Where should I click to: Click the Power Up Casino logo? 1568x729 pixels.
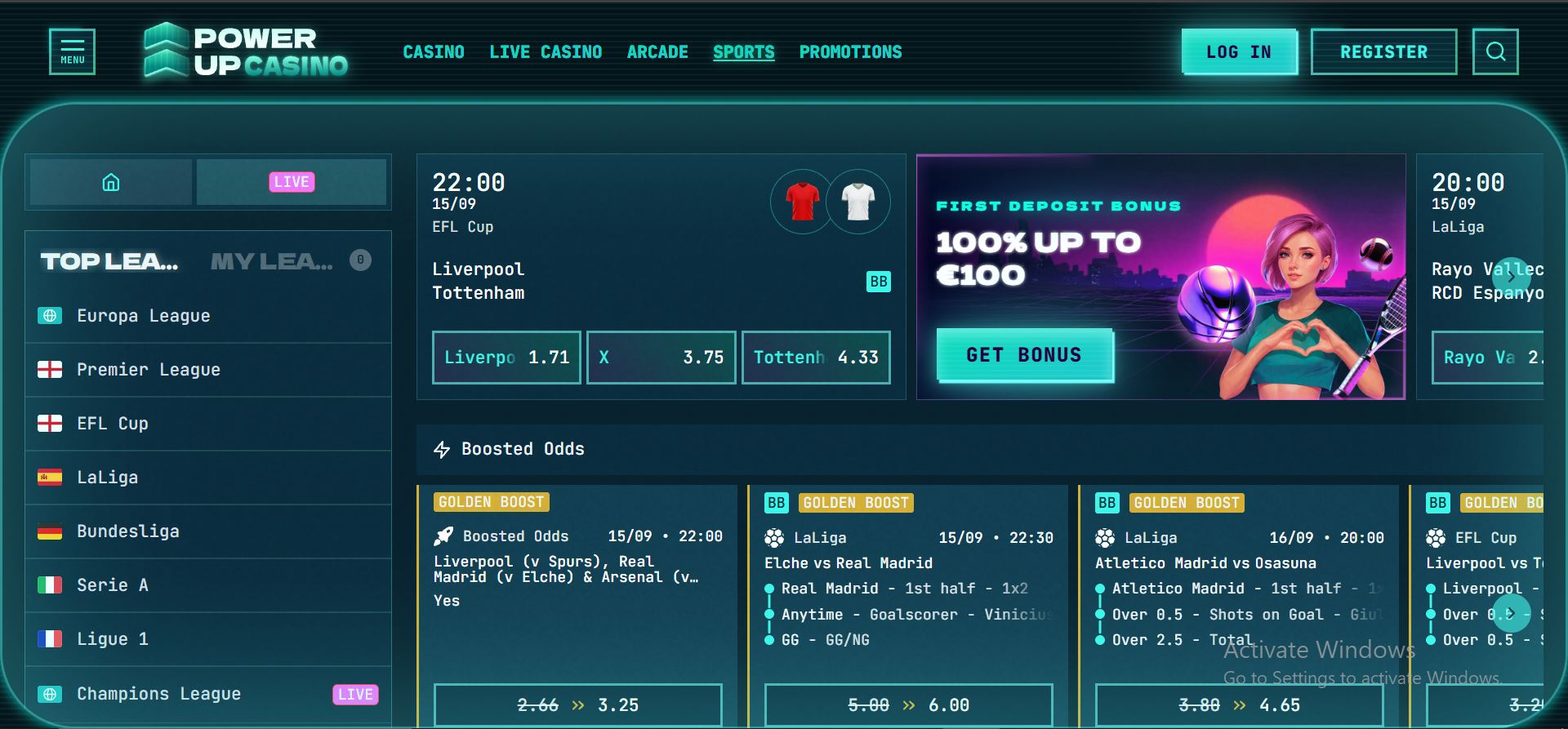tap(246, 51)
